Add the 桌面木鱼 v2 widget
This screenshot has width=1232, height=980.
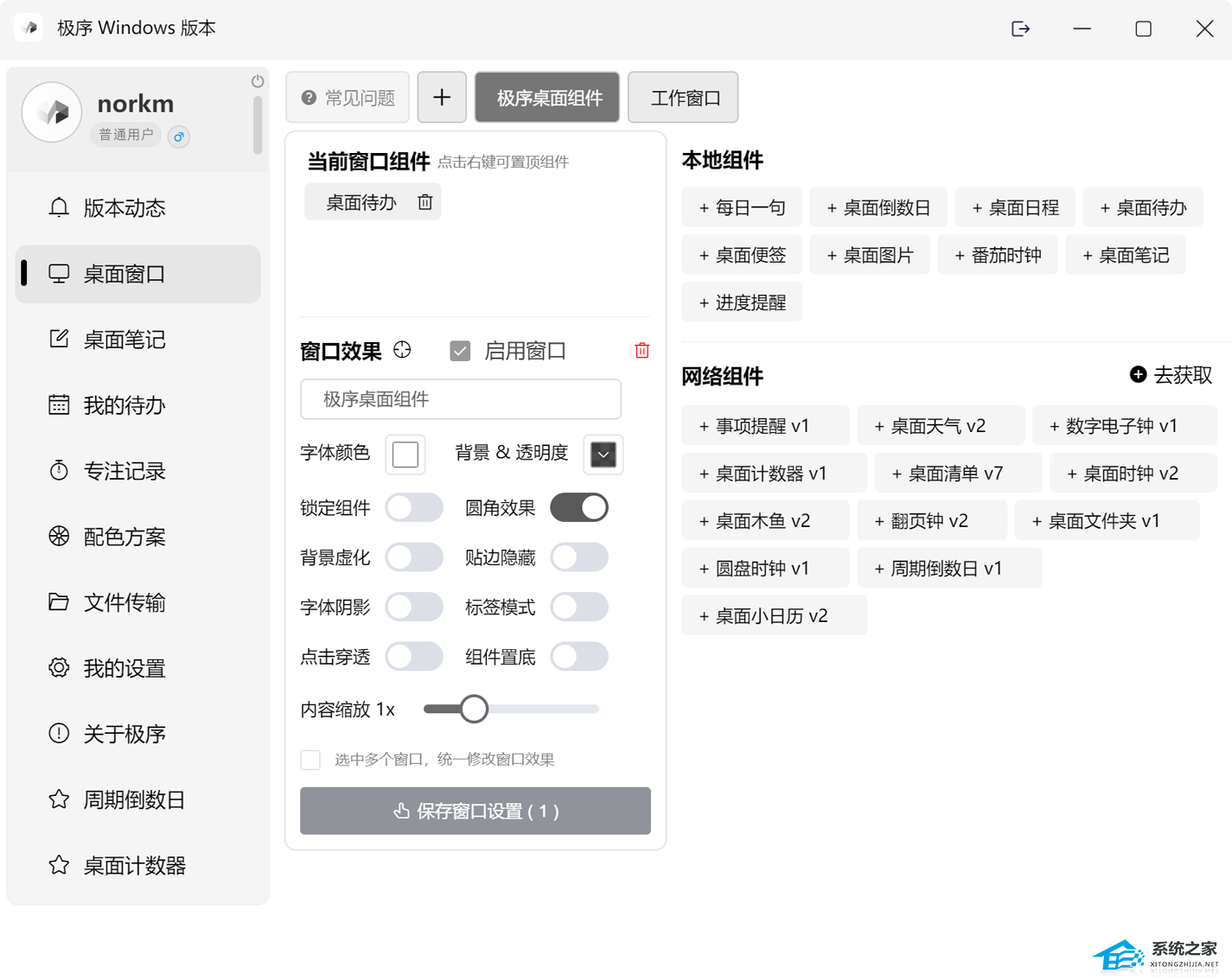coord(765,520)
